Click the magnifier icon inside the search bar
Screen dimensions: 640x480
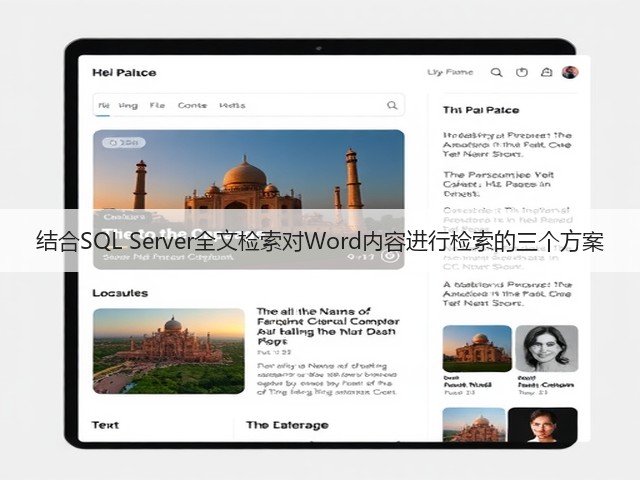point(392,105)
